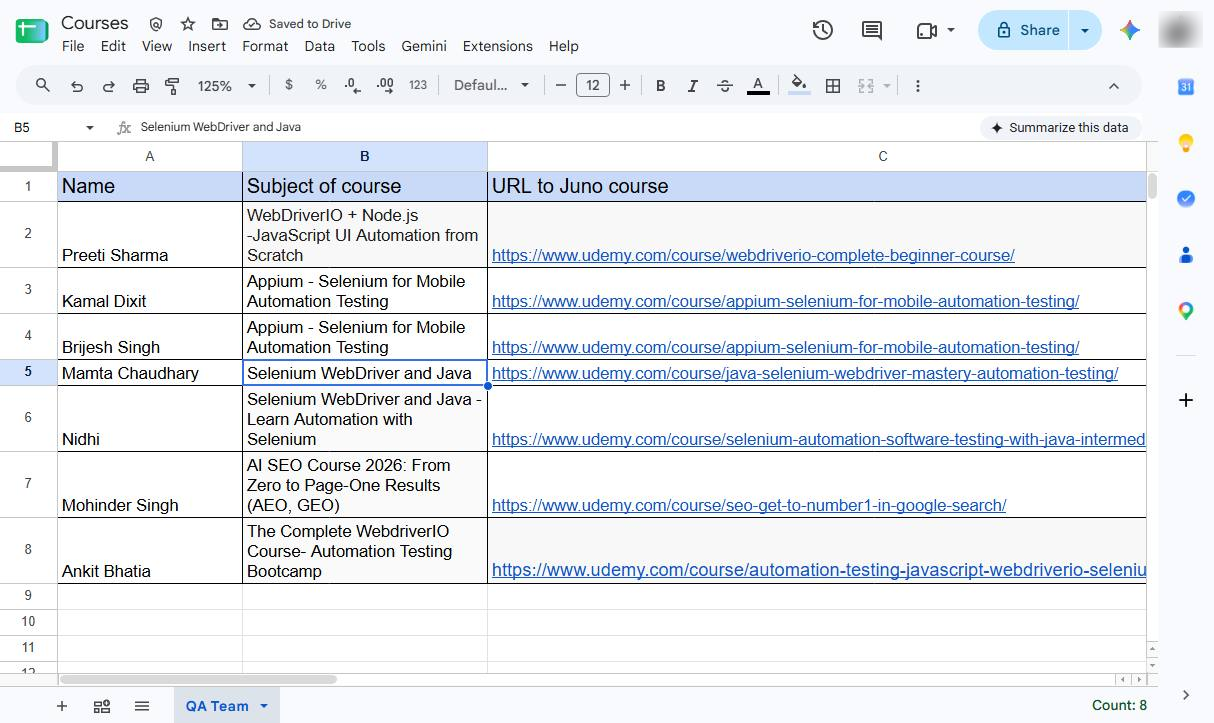Increase font size

pyautogui.click(x=625, y=86)
